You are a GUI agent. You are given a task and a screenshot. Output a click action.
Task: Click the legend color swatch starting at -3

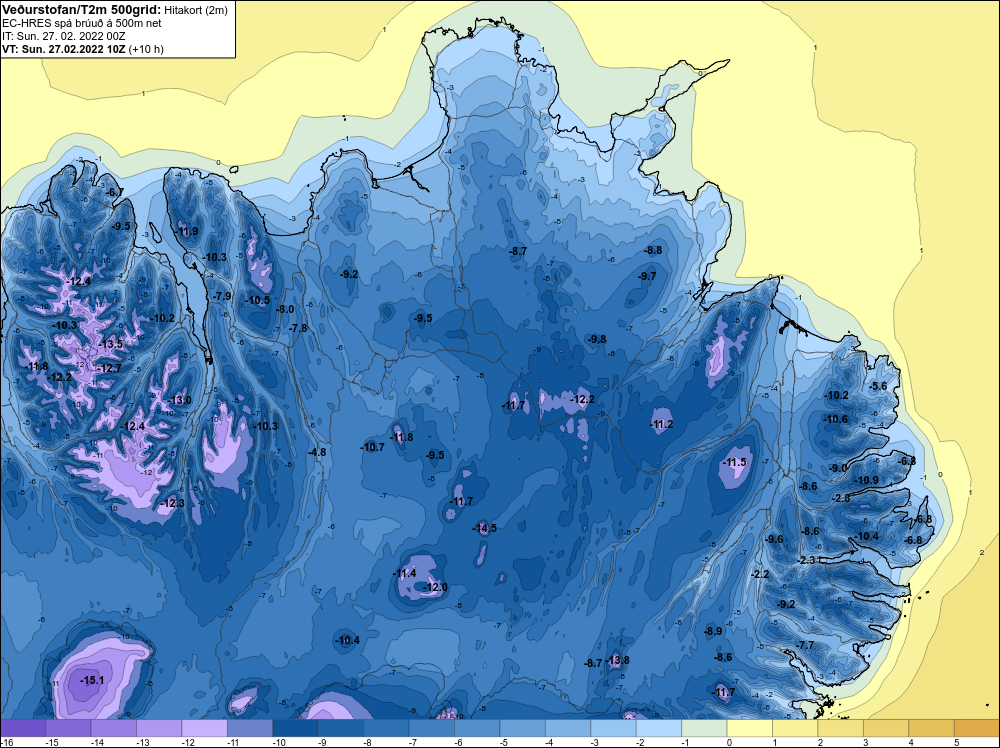(x=614, y=728)
